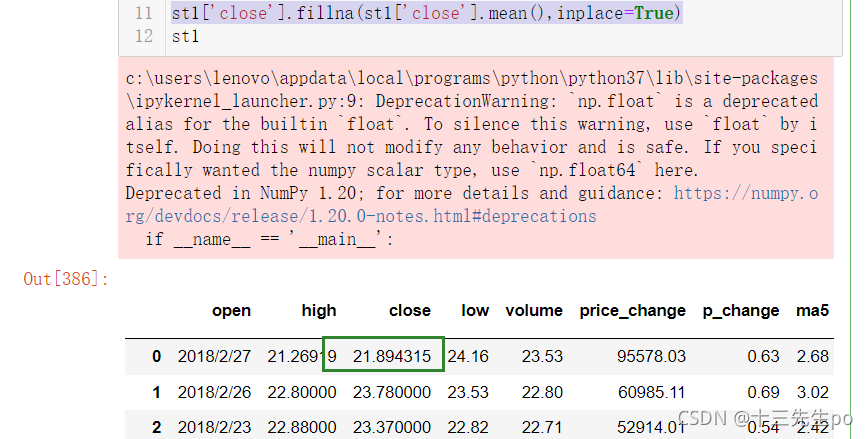
Task: Click value 23.370000 in row 2
Action: pos(392,427)
